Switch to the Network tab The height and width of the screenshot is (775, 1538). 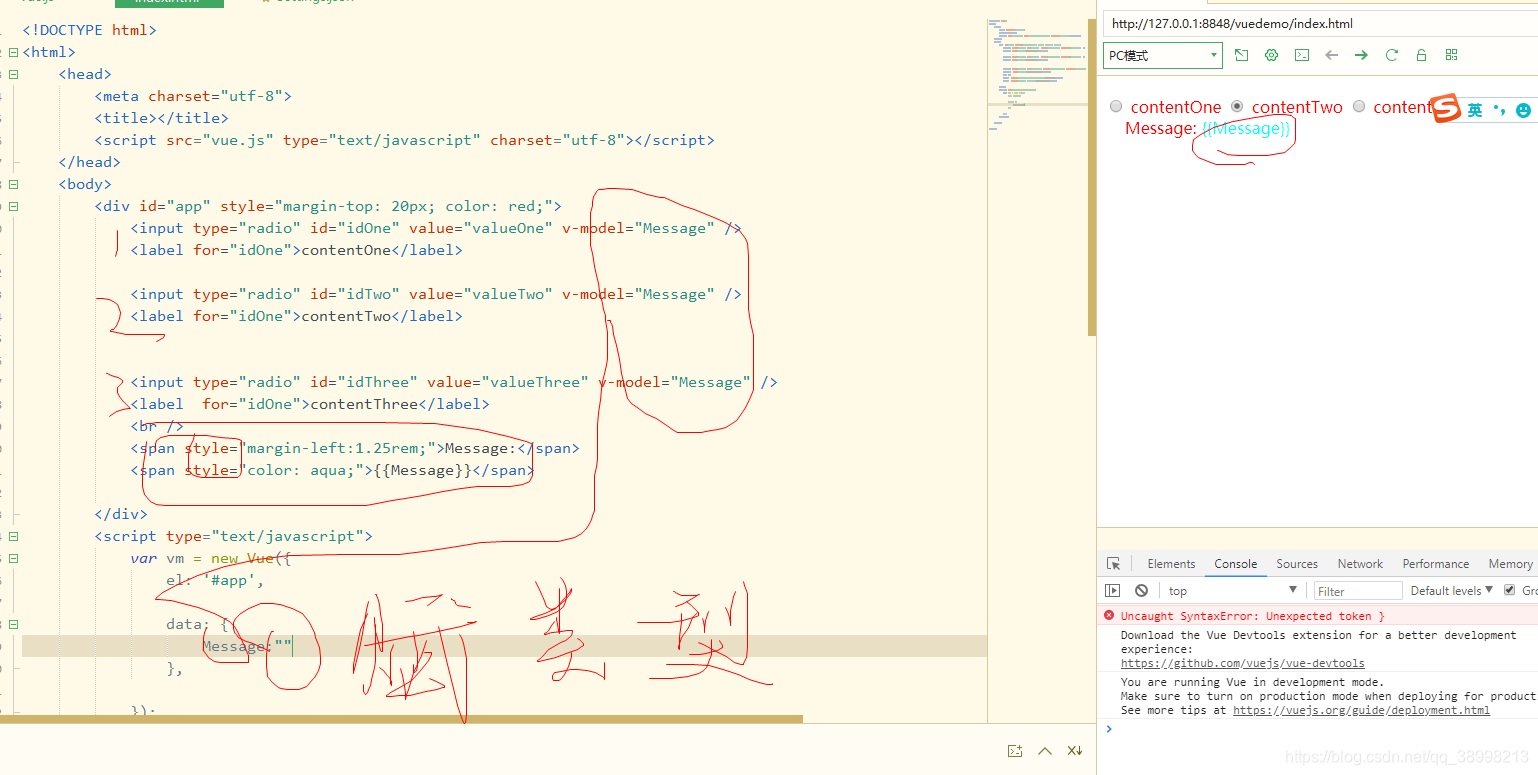tap(1360, 564)
